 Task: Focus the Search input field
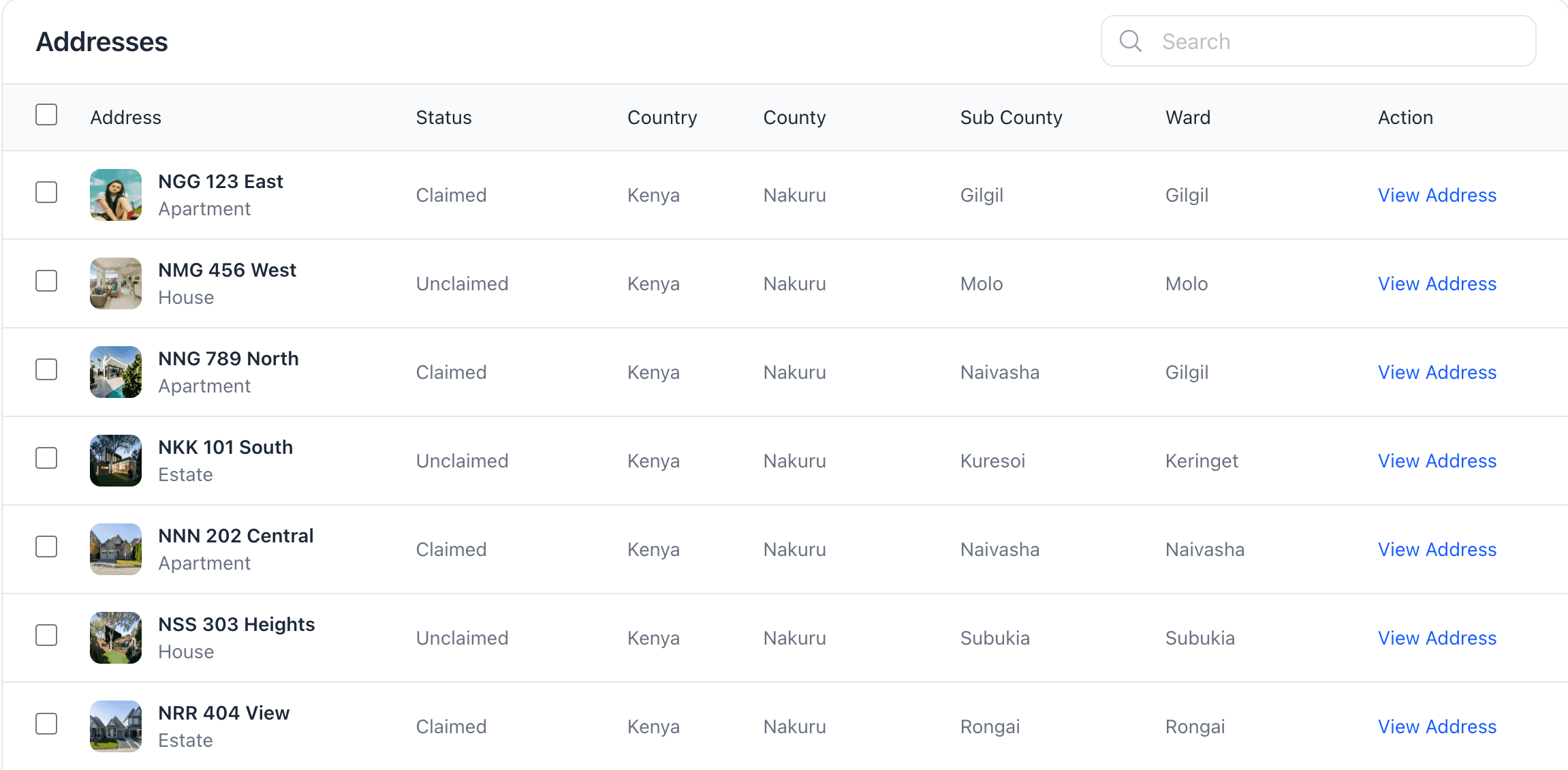point(1318,41)
